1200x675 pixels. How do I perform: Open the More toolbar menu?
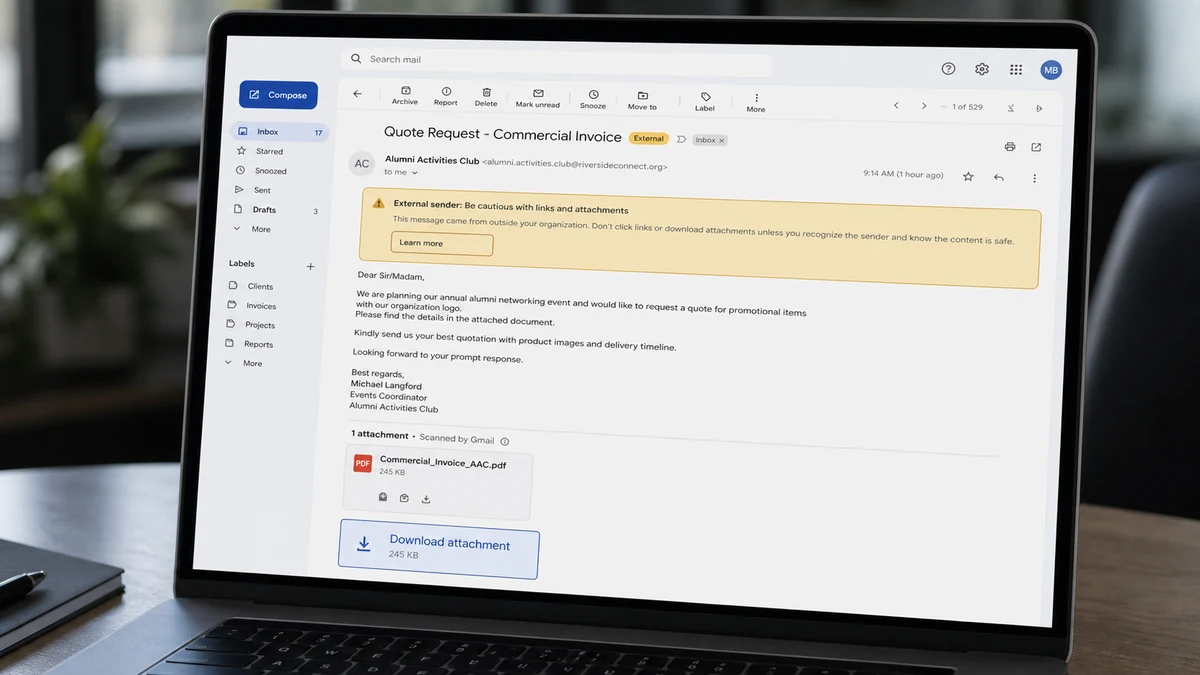tap(756, 102)
